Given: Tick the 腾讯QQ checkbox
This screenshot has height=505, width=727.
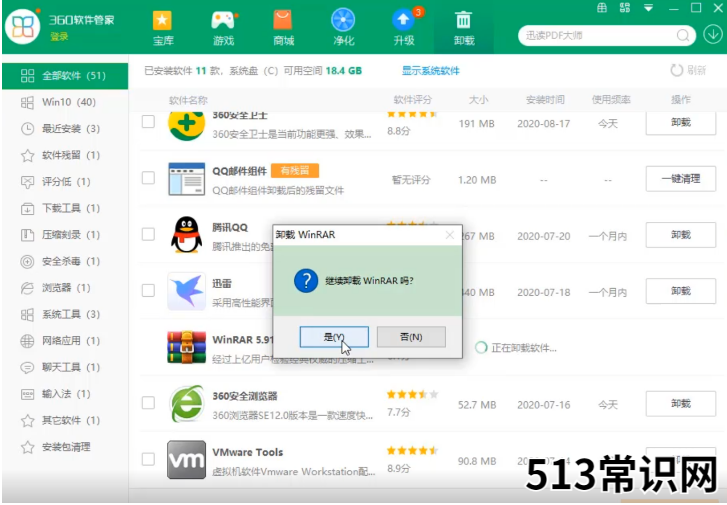Looking at the screenshot, I should 148,234.
